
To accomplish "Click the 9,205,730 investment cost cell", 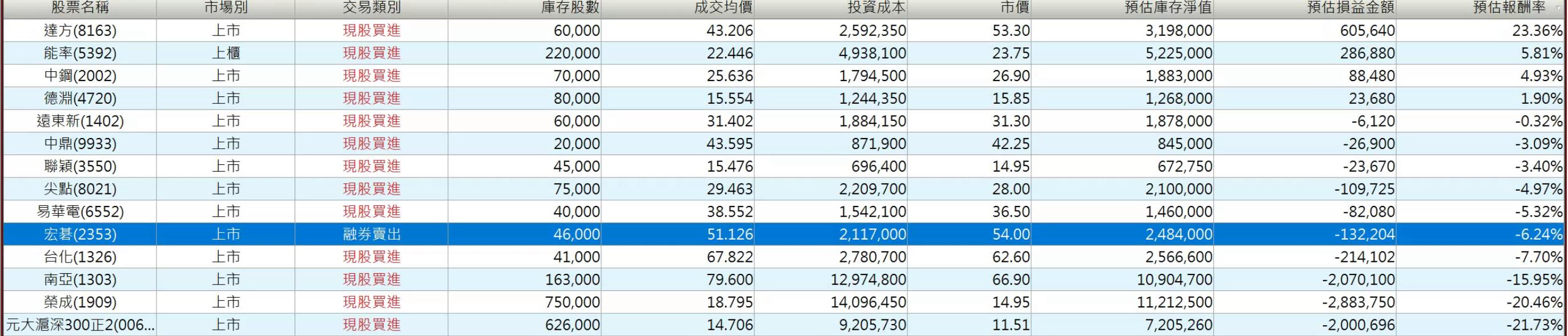I will (x=873, y=325).
